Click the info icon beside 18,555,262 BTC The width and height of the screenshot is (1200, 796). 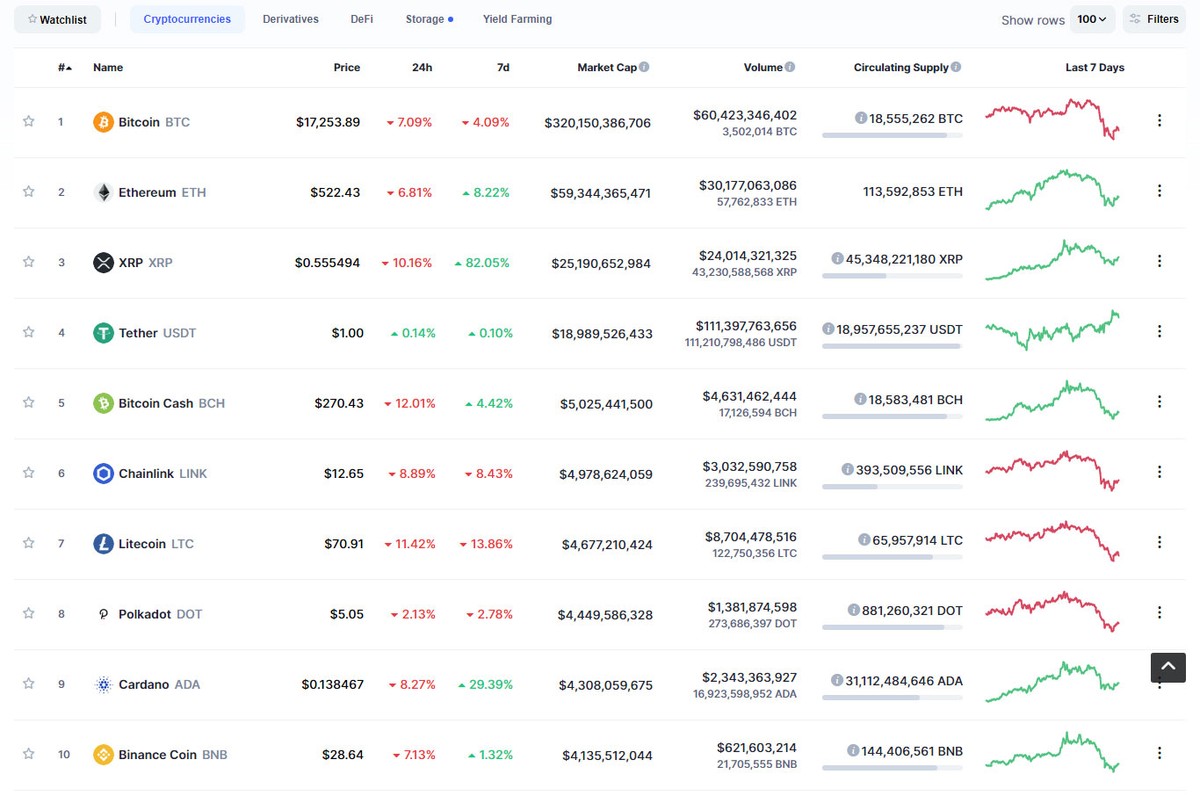tap(861, 117)
